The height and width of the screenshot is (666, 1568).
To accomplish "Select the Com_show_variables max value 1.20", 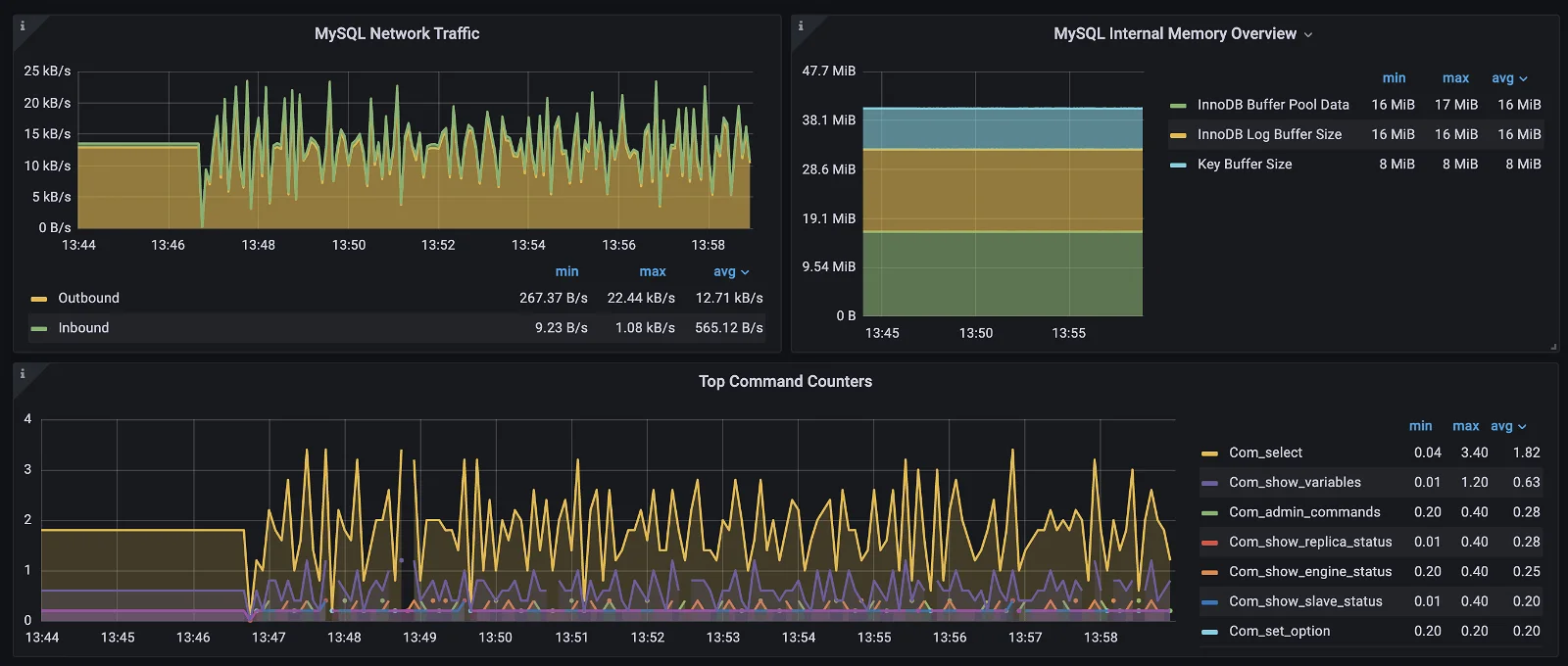I will [1474, 482].
